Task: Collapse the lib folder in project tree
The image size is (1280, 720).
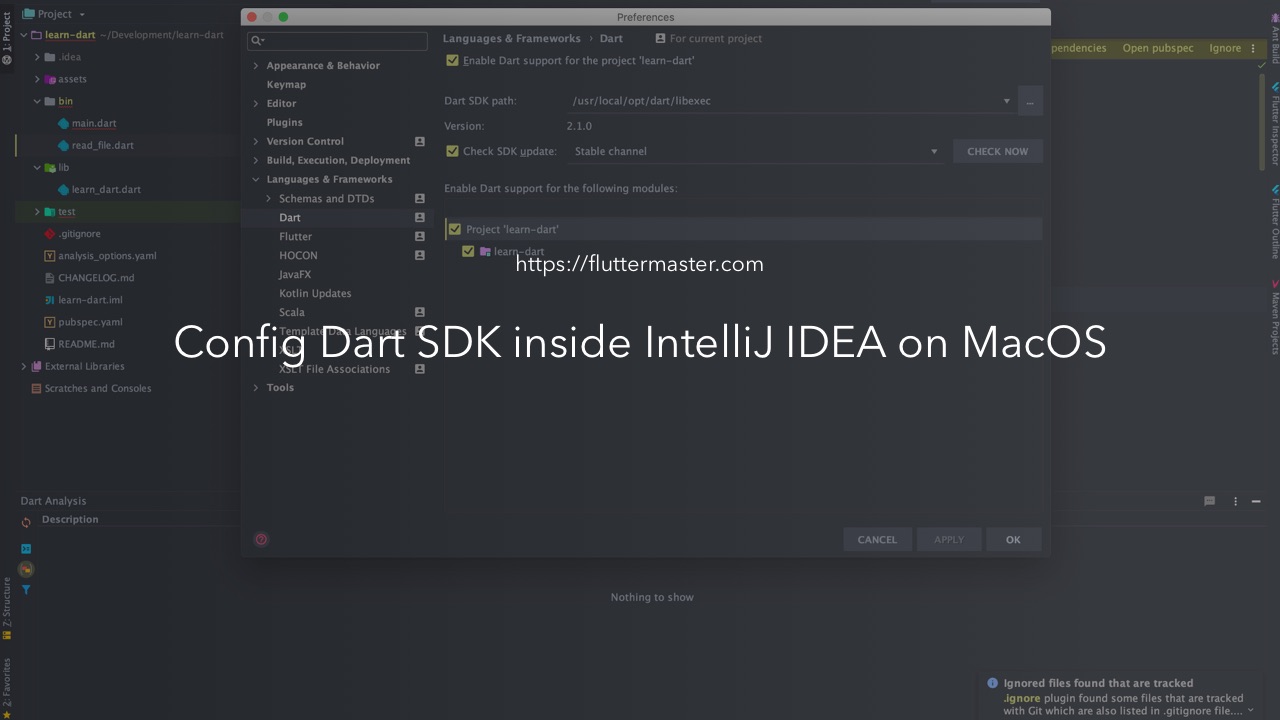Action: 37,168
